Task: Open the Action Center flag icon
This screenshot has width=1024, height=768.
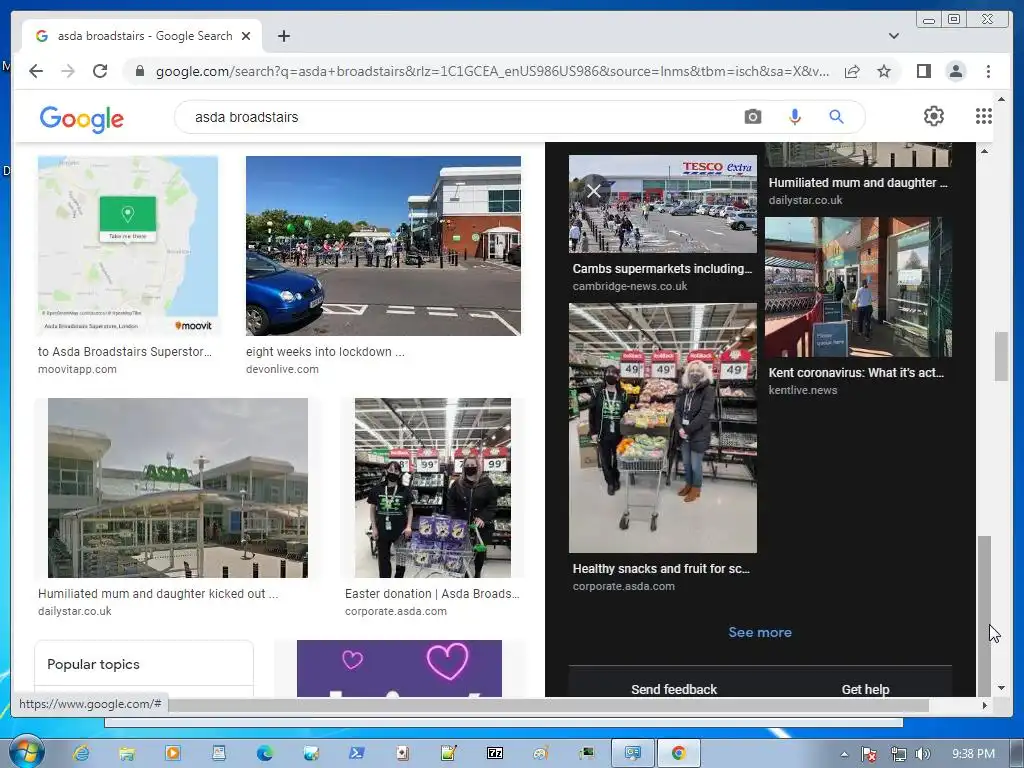Action: (869, 754)
